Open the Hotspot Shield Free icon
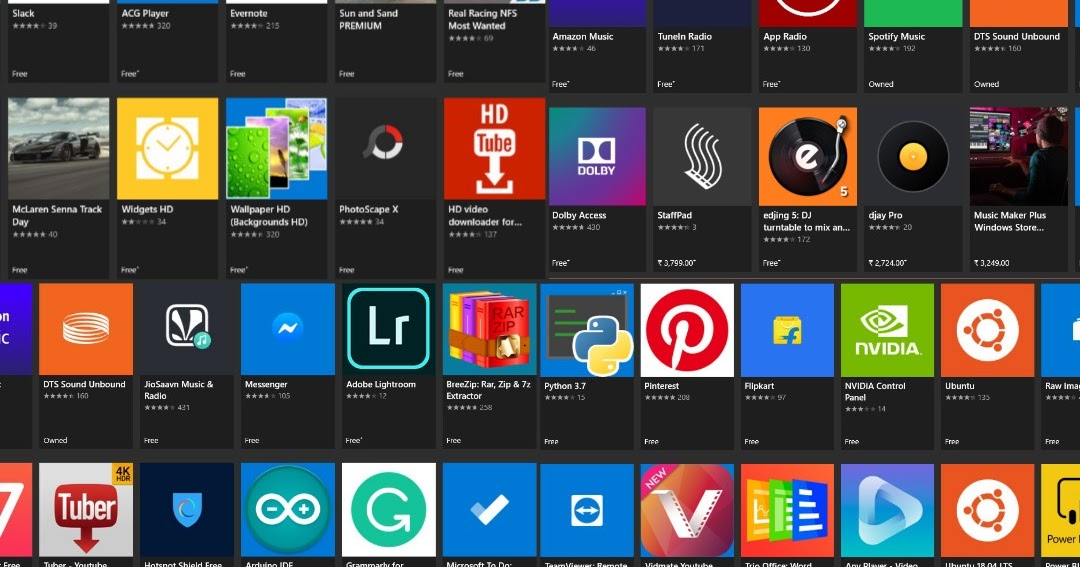This screenshot has height=567, width=1080. coord(187,510)
